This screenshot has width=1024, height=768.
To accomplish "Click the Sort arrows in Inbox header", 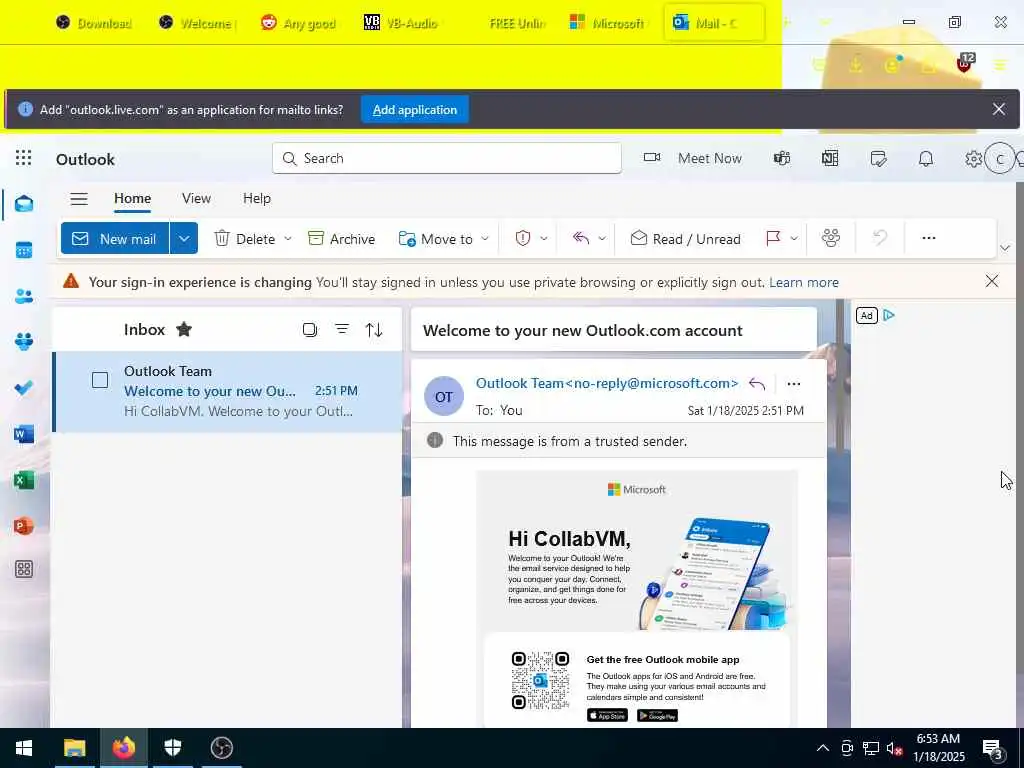I will click(374, 330).
